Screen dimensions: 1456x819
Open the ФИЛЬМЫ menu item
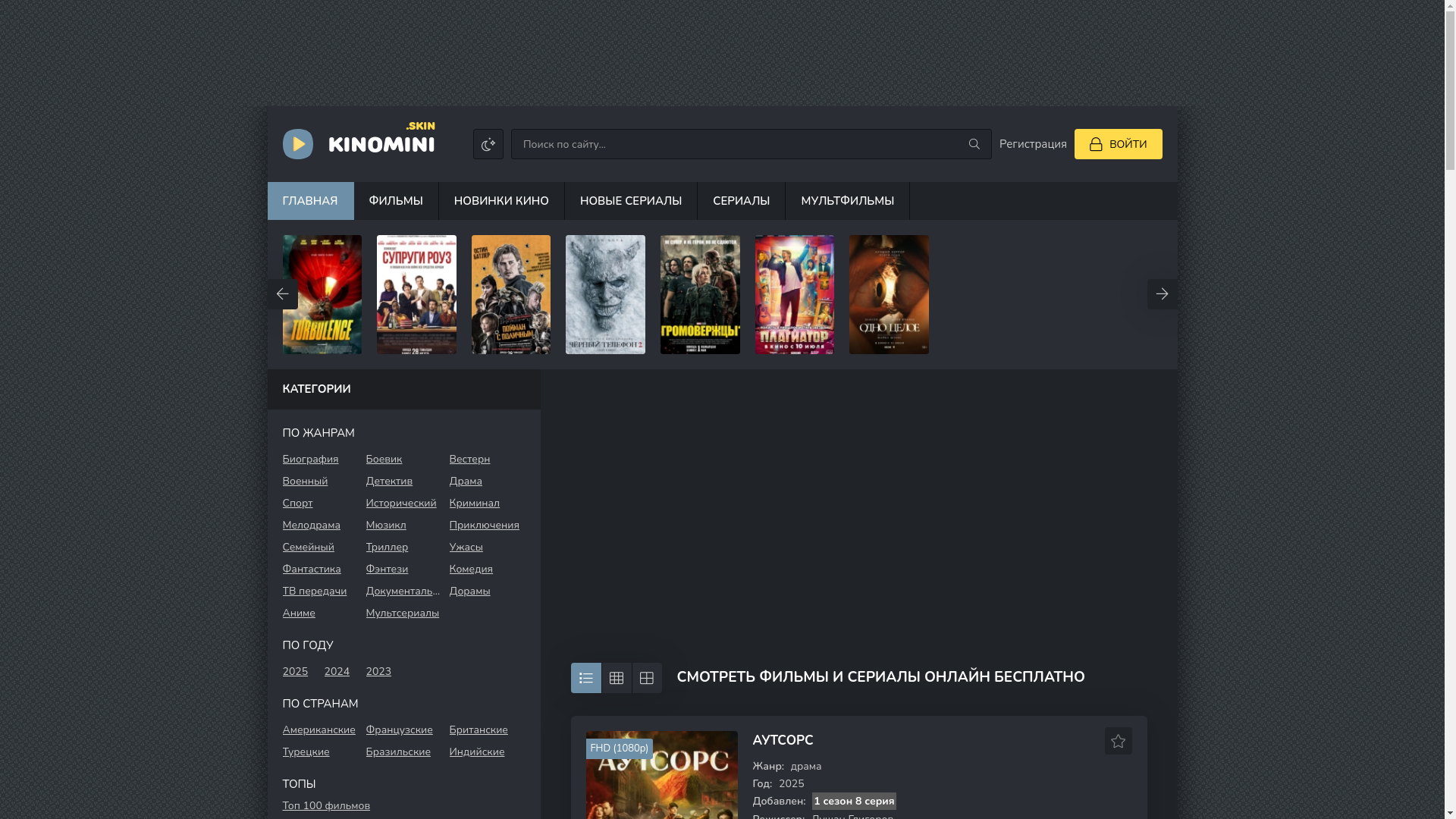click(396, 201)
